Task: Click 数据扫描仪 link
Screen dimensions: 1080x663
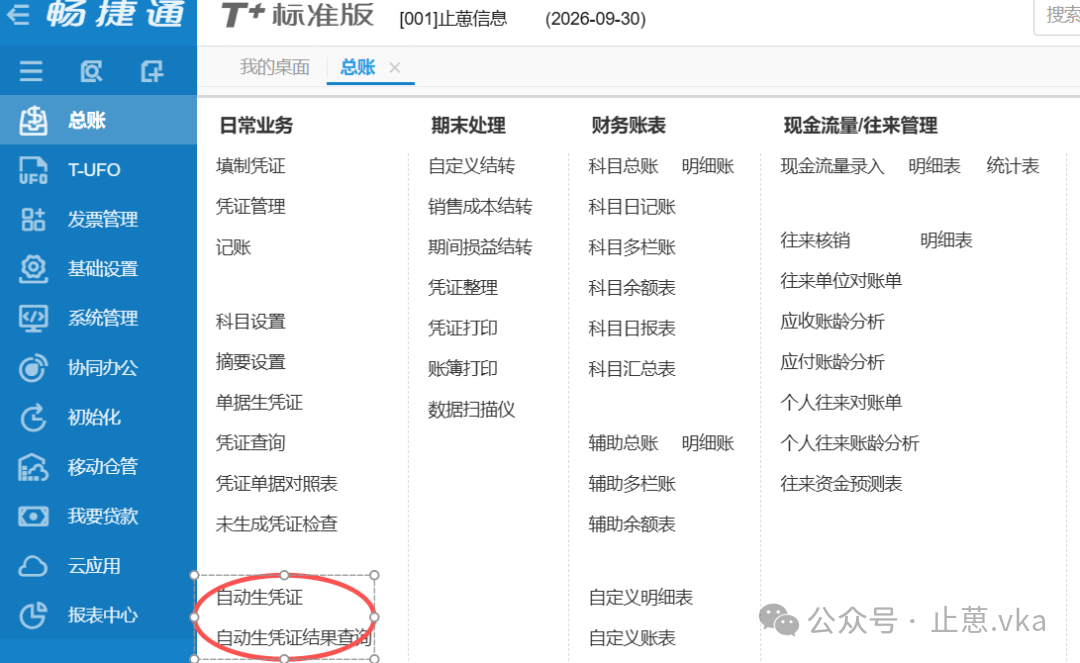Action: (471, 410)
